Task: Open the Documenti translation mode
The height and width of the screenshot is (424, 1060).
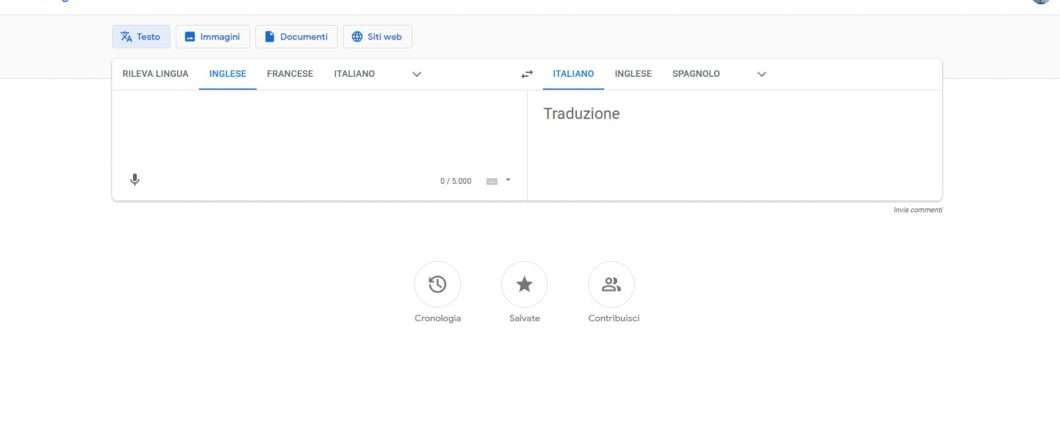Action: [x=296, y=37]
